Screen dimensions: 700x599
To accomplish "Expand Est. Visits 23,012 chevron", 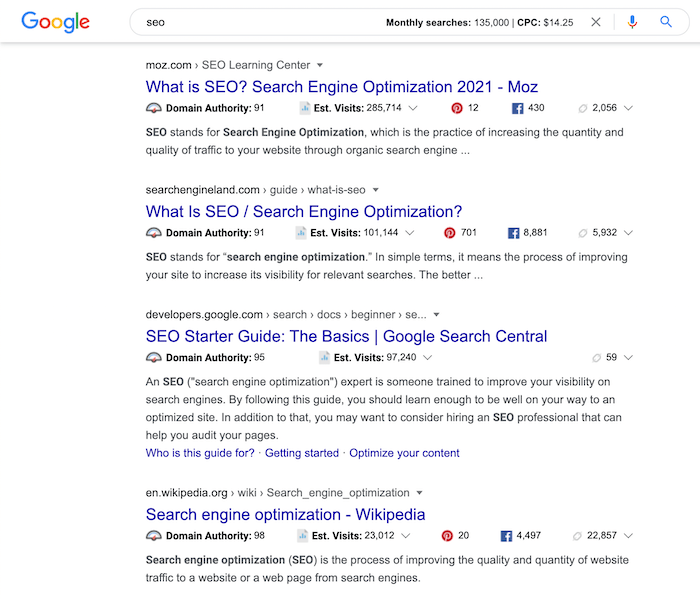I will (x=405, y=536).
